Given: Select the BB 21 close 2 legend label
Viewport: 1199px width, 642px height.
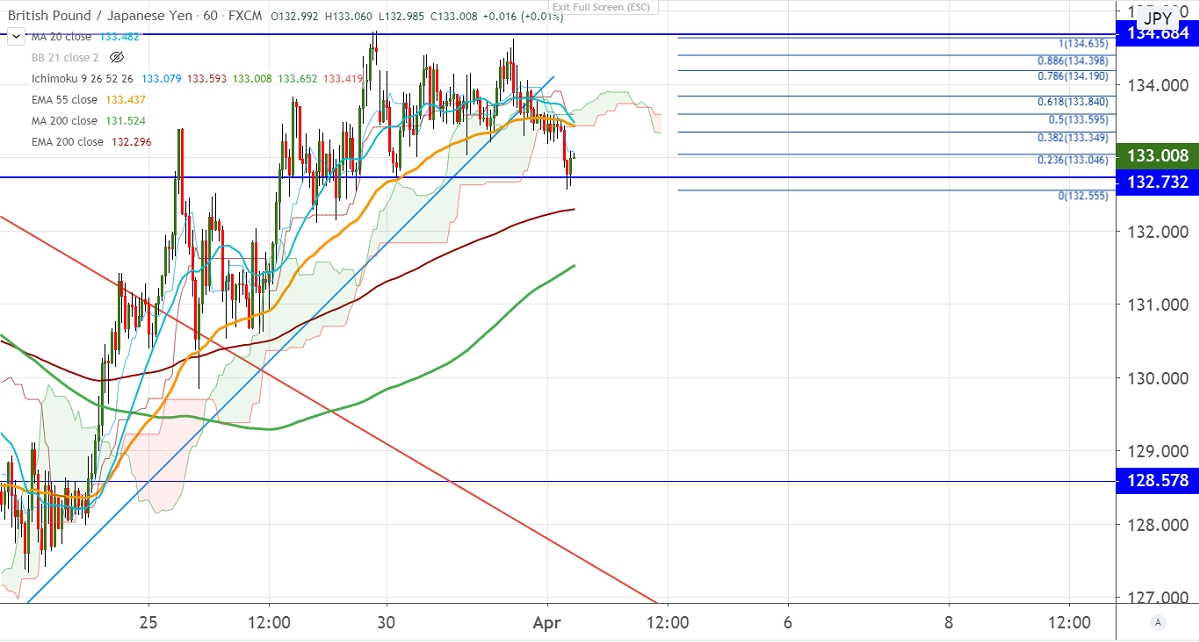Looking at the screenshot, I should click(65, 57).
